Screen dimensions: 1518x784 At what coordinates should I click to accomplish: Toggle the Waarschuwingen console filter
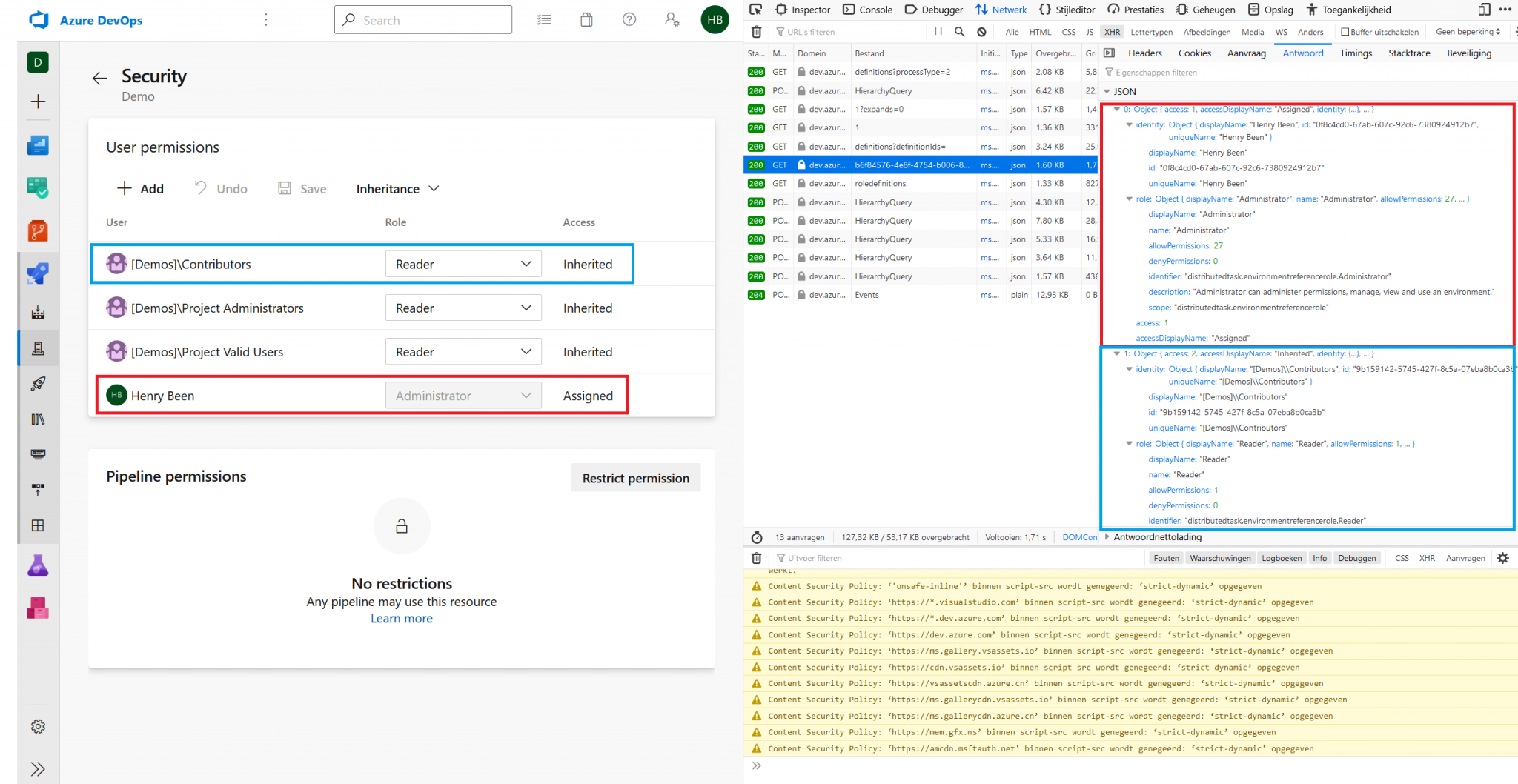coord(1220,557)
